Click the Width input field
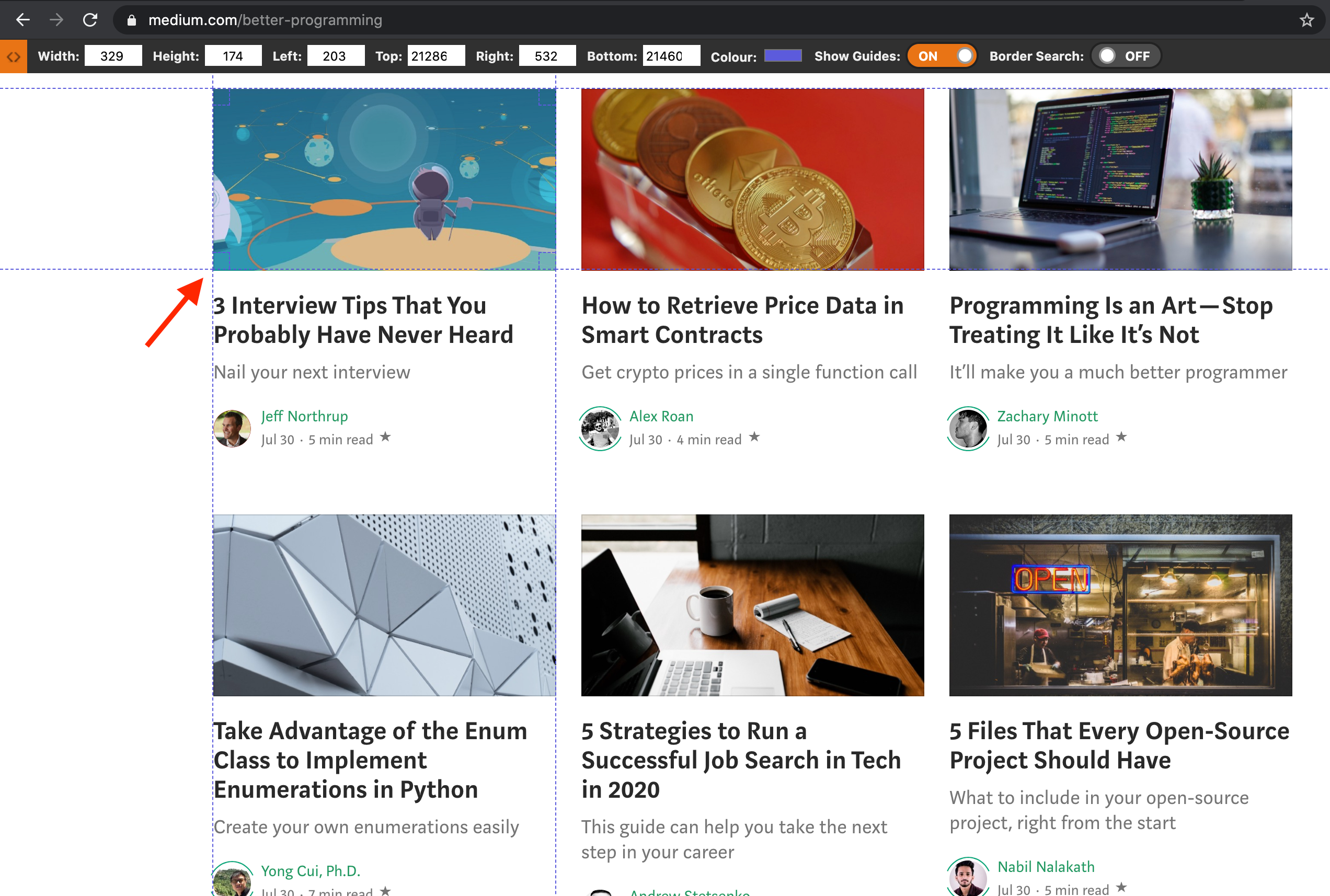The width and height of the screenshot is (1330, 896). click(113, 56)
